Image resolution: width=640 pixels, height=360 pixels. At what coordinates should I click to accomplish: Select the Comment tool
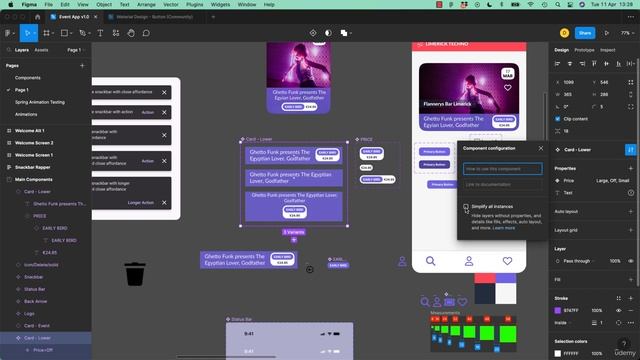point(146,33)
